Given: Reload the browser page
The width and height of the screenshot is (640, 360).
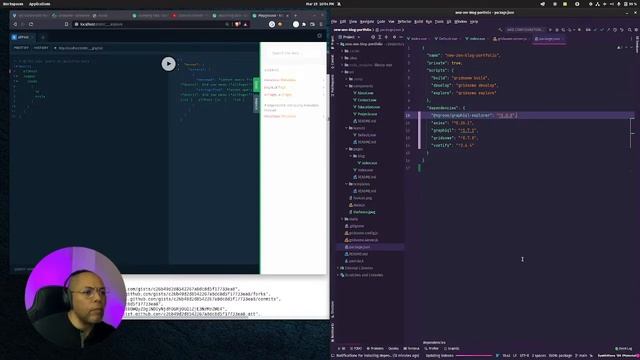Looking at the screenshot, I should click(x=31, y=24).
